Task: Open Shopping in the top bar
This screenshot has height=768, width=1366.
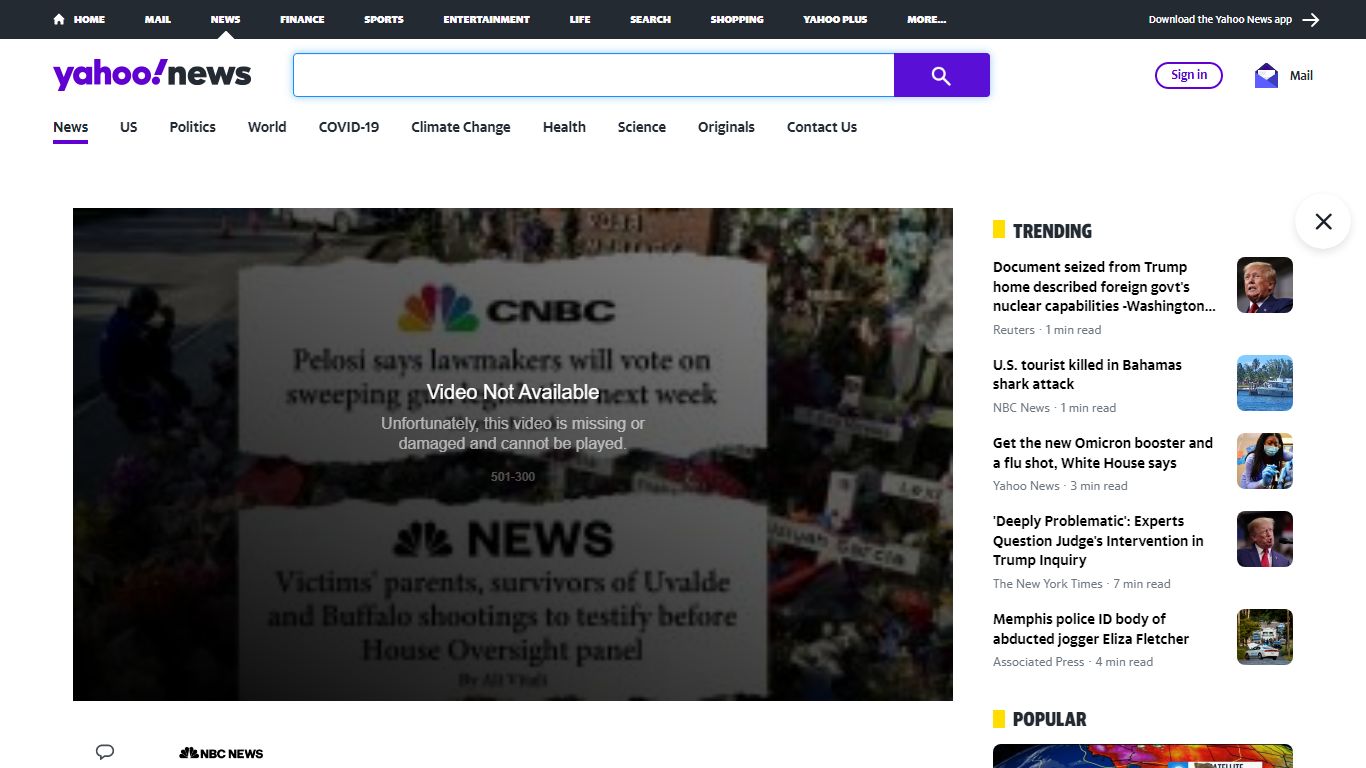Action: coord(737,19)
